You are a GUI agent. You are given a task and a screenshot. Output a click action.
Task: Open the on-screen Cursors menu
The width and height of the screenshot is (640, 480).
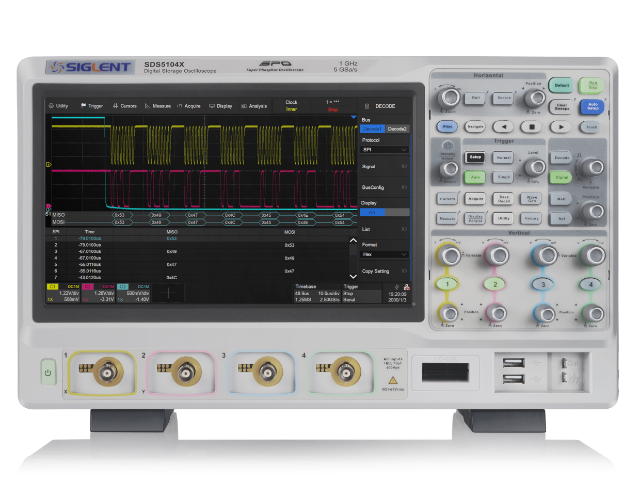[124, 106]
